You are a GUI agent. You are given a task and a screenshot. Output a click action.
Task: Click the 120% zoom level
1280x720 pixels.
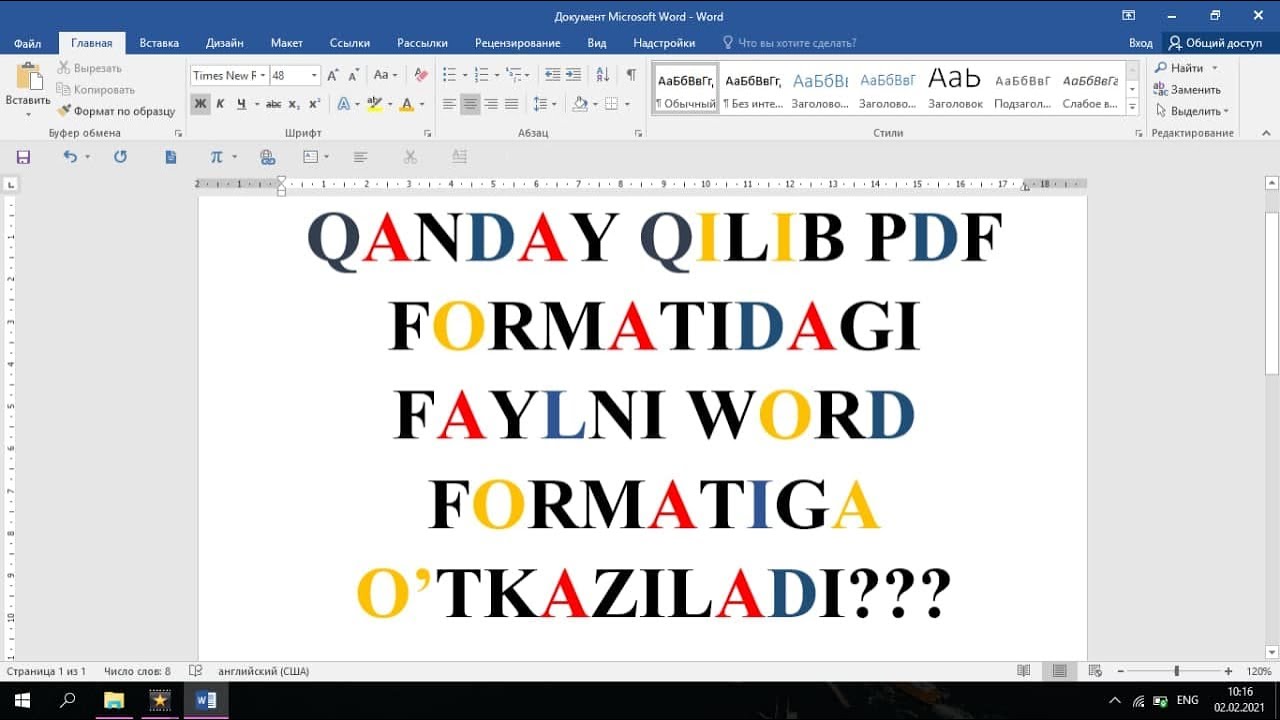coord(1259,671)
